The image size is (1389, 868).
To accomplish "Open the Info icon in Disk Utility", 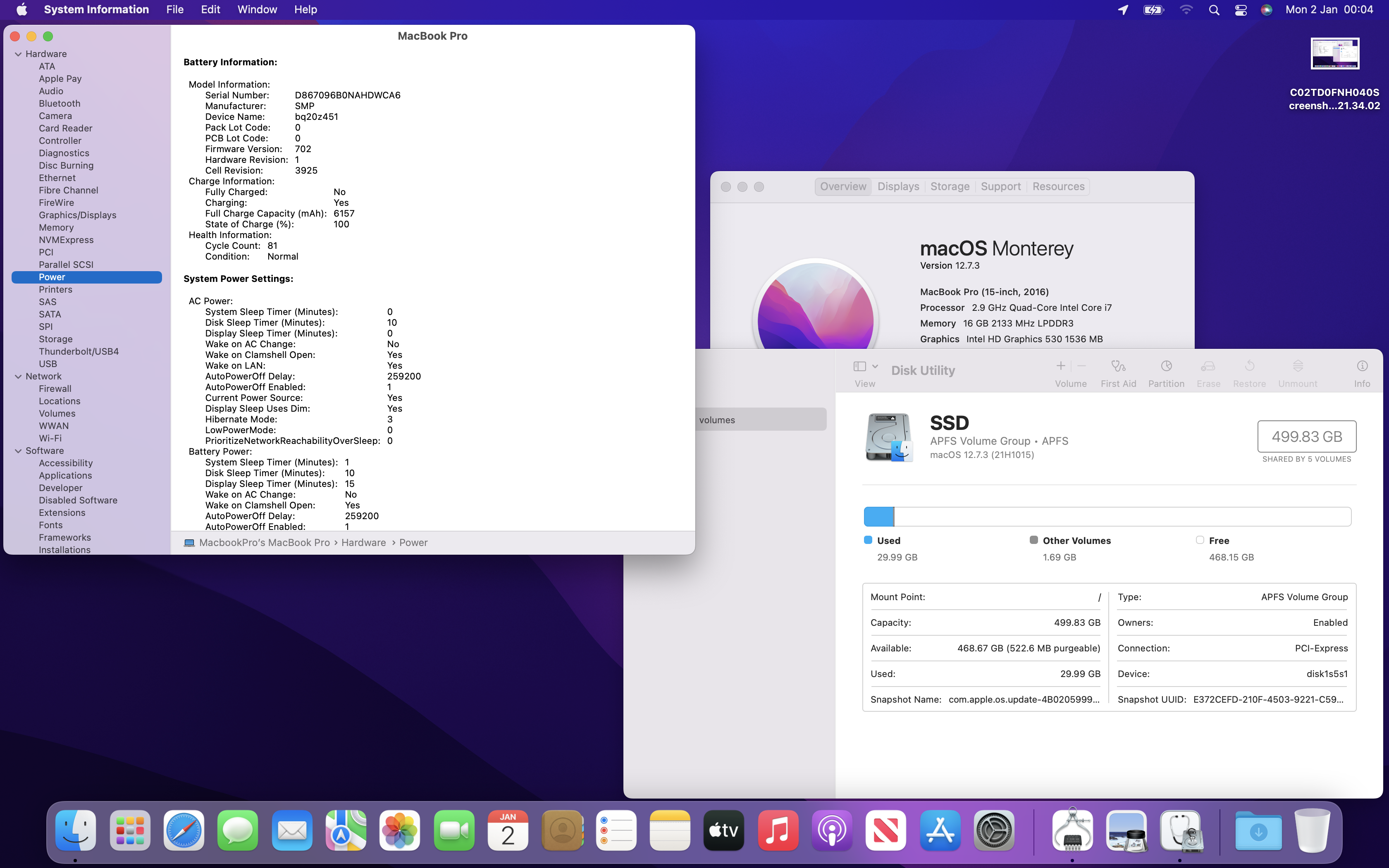I will pyautogui.click(x=1362, y=366).
